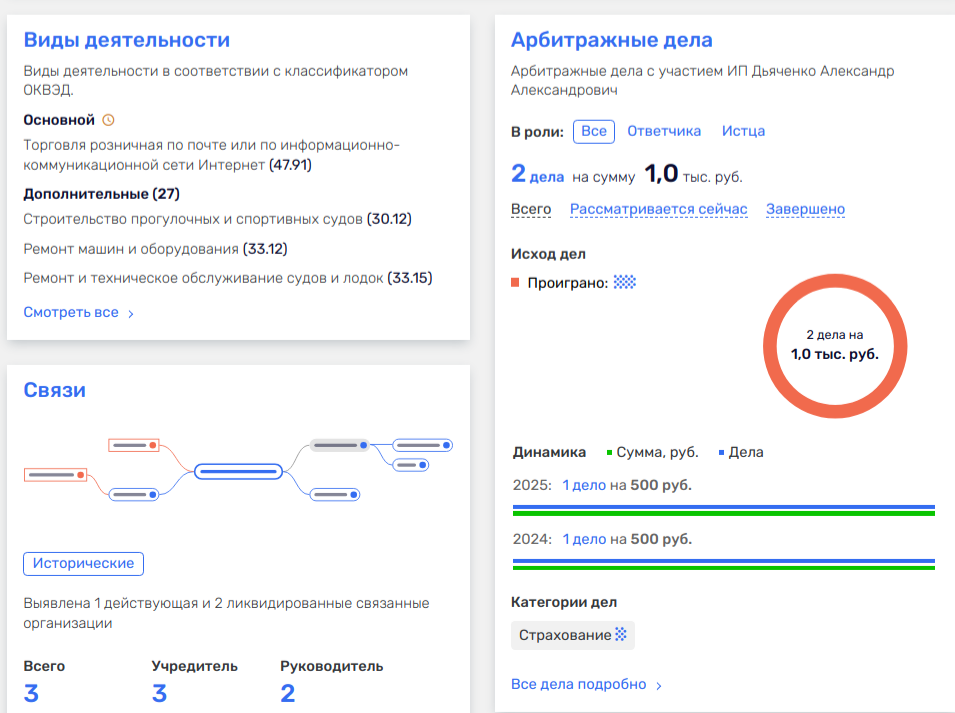Click the red Проиграно legend square
955x713 pixels.
point(515,283)
